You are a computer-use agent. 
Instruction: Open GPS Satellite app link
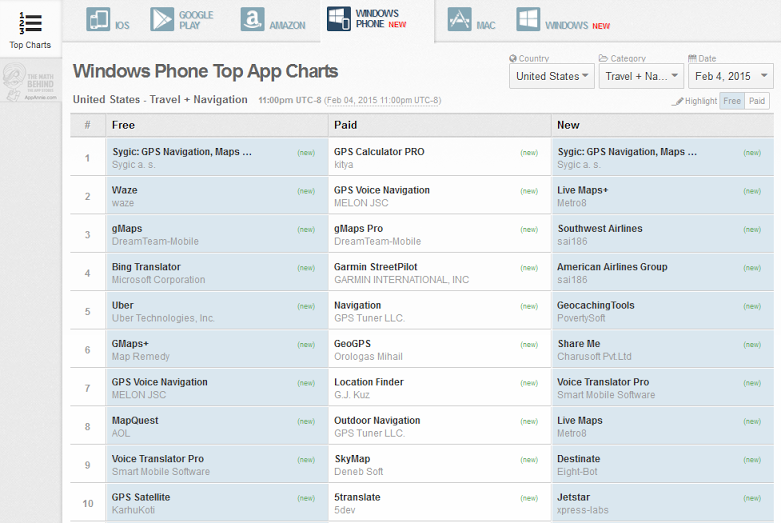point(141,497)
